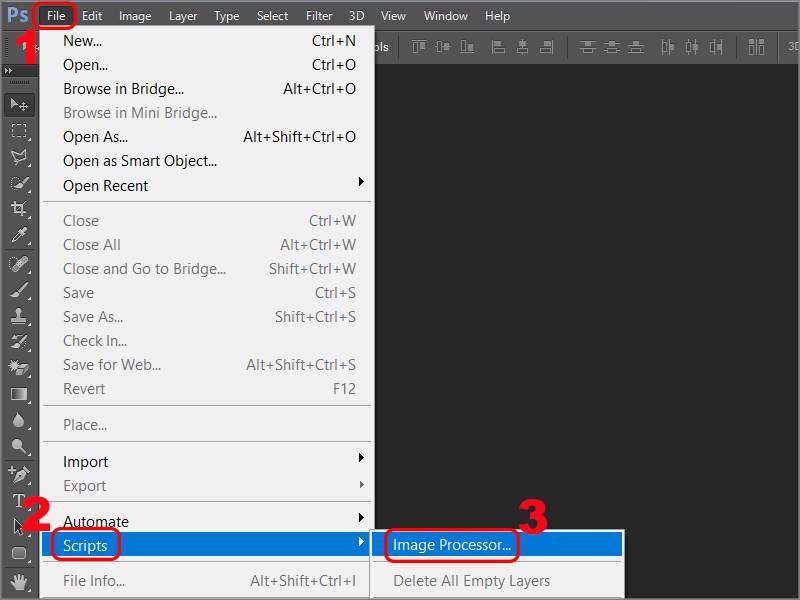Choose File Info... from the File menu
This screenshot has height=600, width=800.
207,581
